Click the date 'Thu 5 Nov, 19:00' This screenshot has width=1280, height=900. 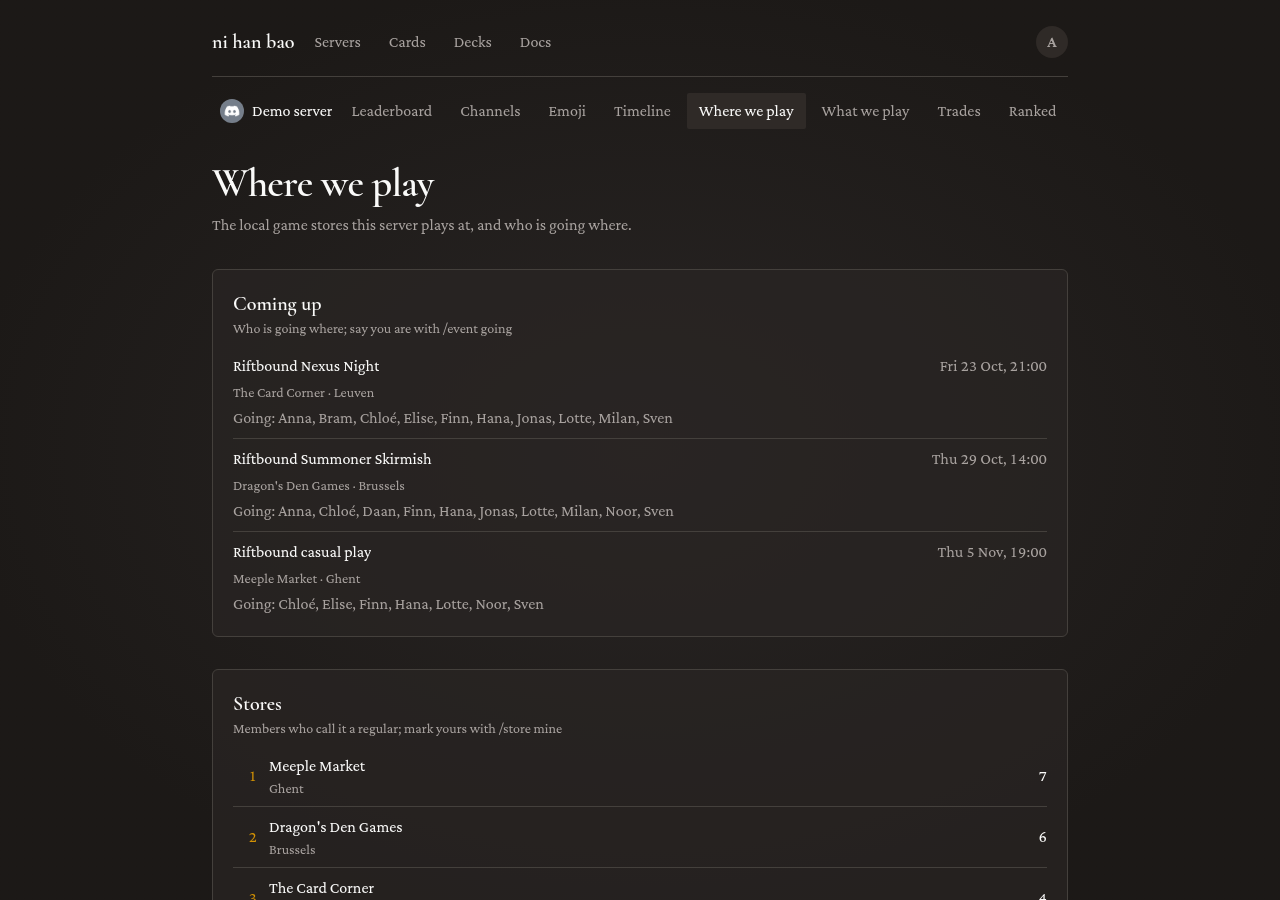[x=992, y=552]
